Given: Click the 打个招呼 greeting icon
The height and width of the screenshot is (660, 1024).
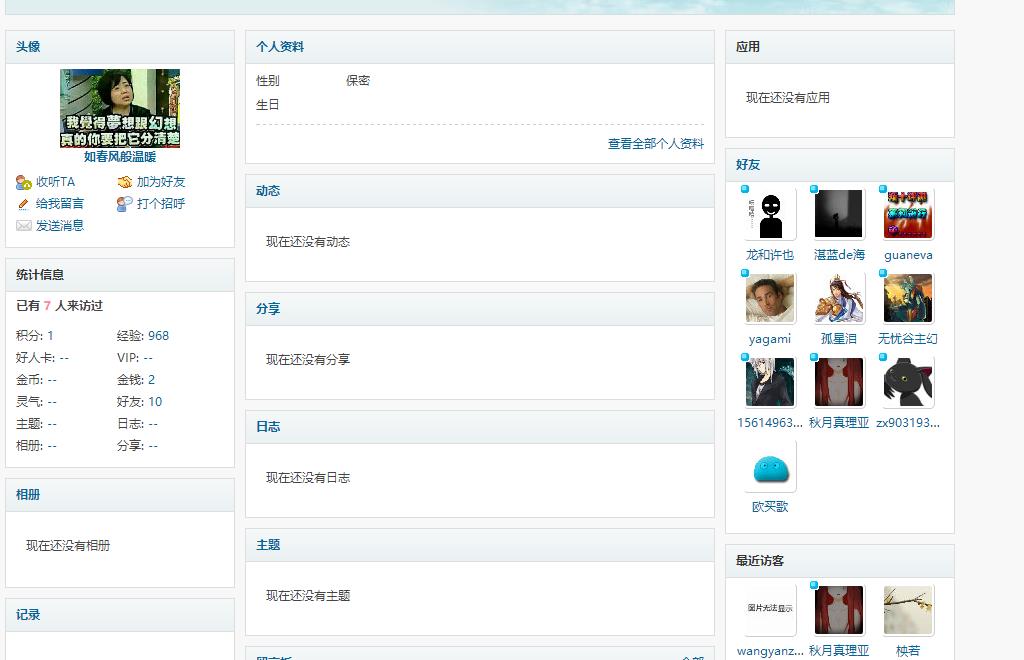Looking at the screenshot, I should [x=125, y=204].
